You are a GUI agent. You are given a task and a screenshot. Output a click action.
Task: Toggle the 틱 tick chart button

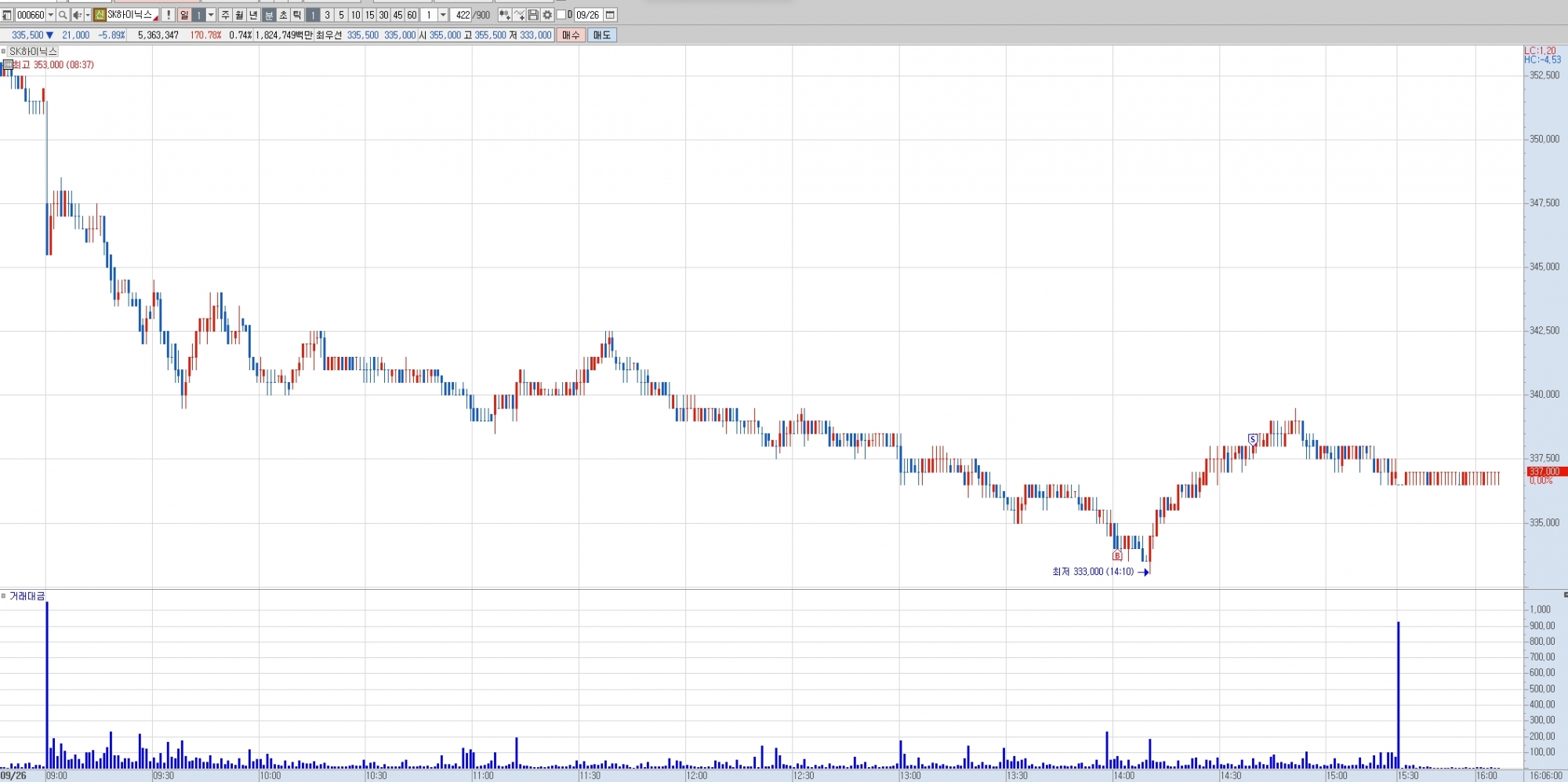297,15
